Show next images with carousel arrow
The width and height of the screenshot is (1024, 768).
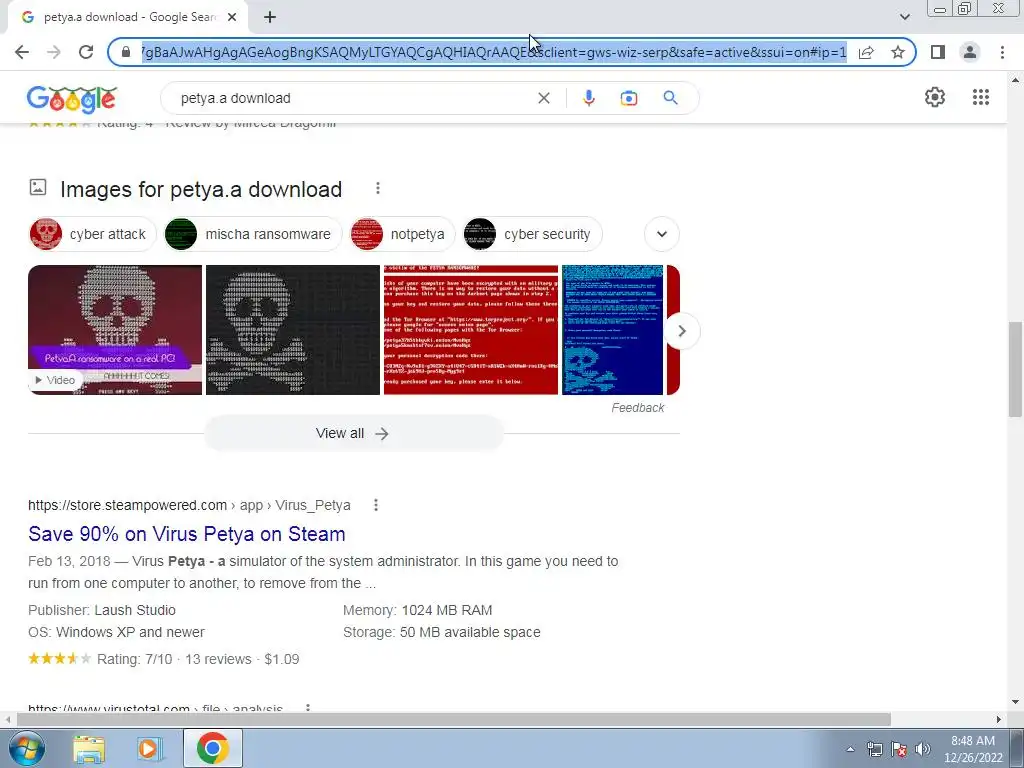coord(682,331)
